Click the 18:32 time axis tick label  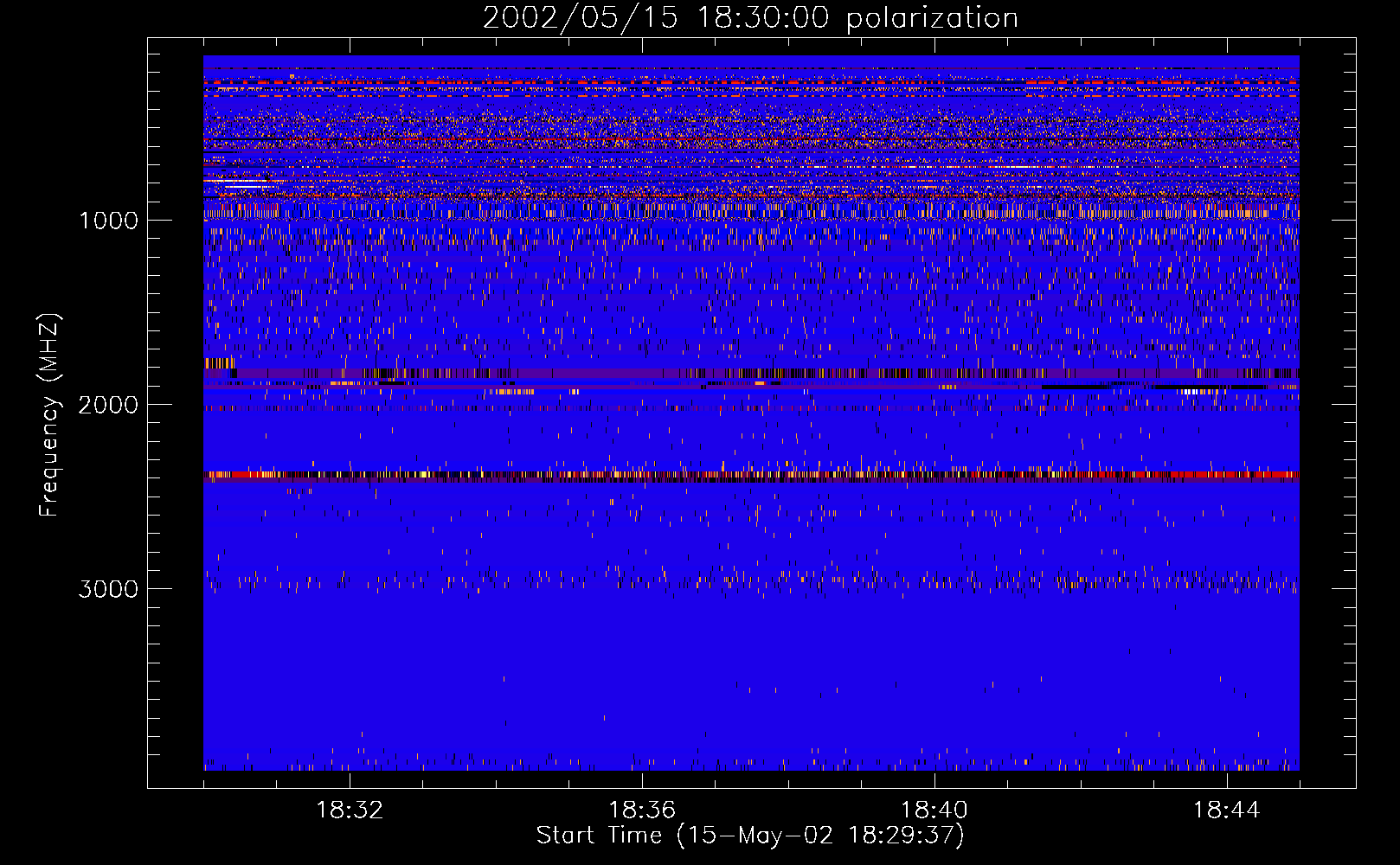click(x=350, y=811)
